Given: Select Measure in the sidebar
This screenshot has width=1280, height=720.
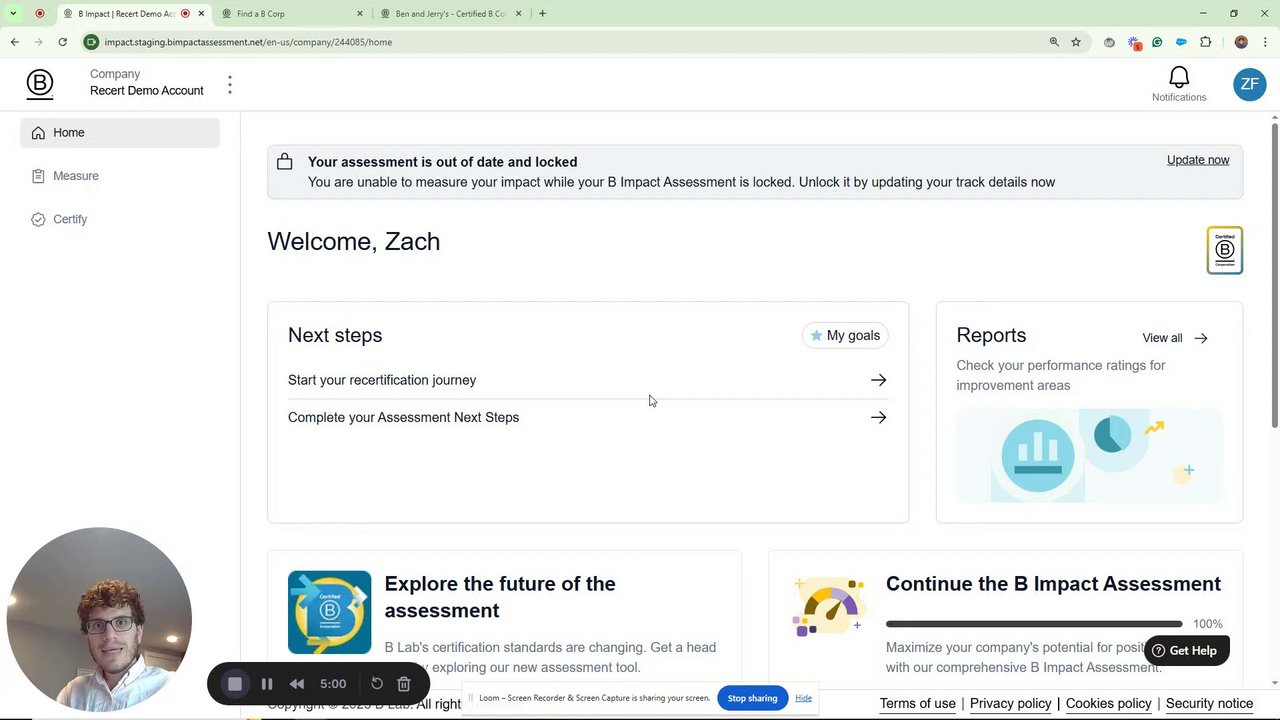Looking at the screenshot, I should click(76, 176).
